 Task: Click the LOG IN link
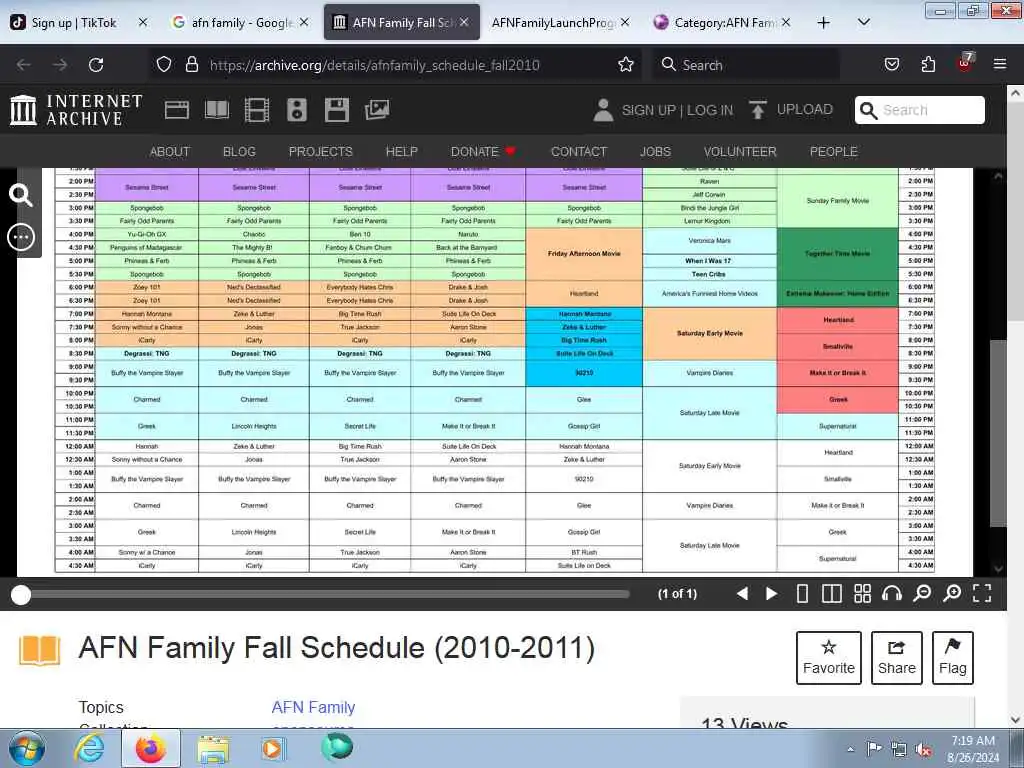pos(710,110)
